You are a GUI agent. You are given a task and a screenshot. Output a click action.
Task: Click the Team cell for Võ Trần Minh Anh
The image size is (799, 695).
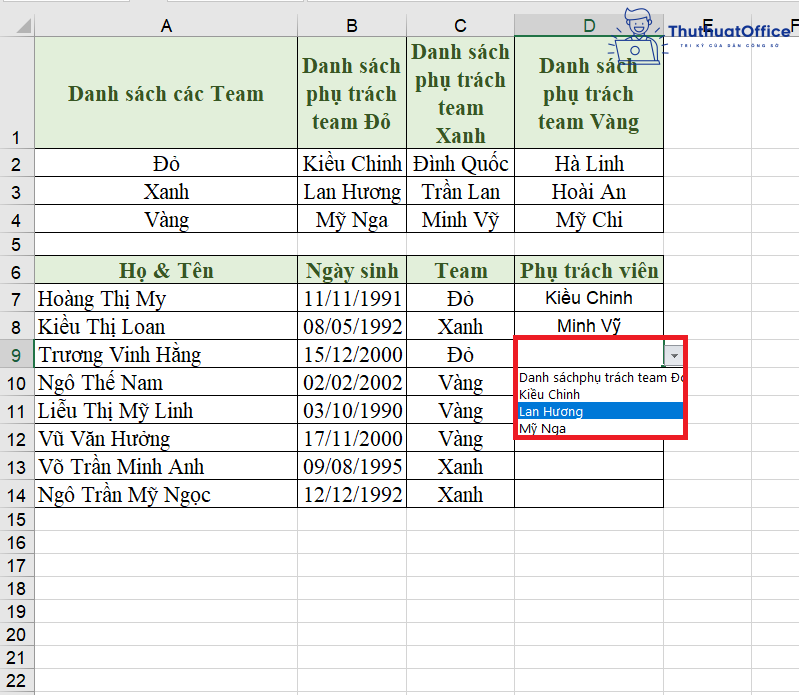tap(460, 466)
